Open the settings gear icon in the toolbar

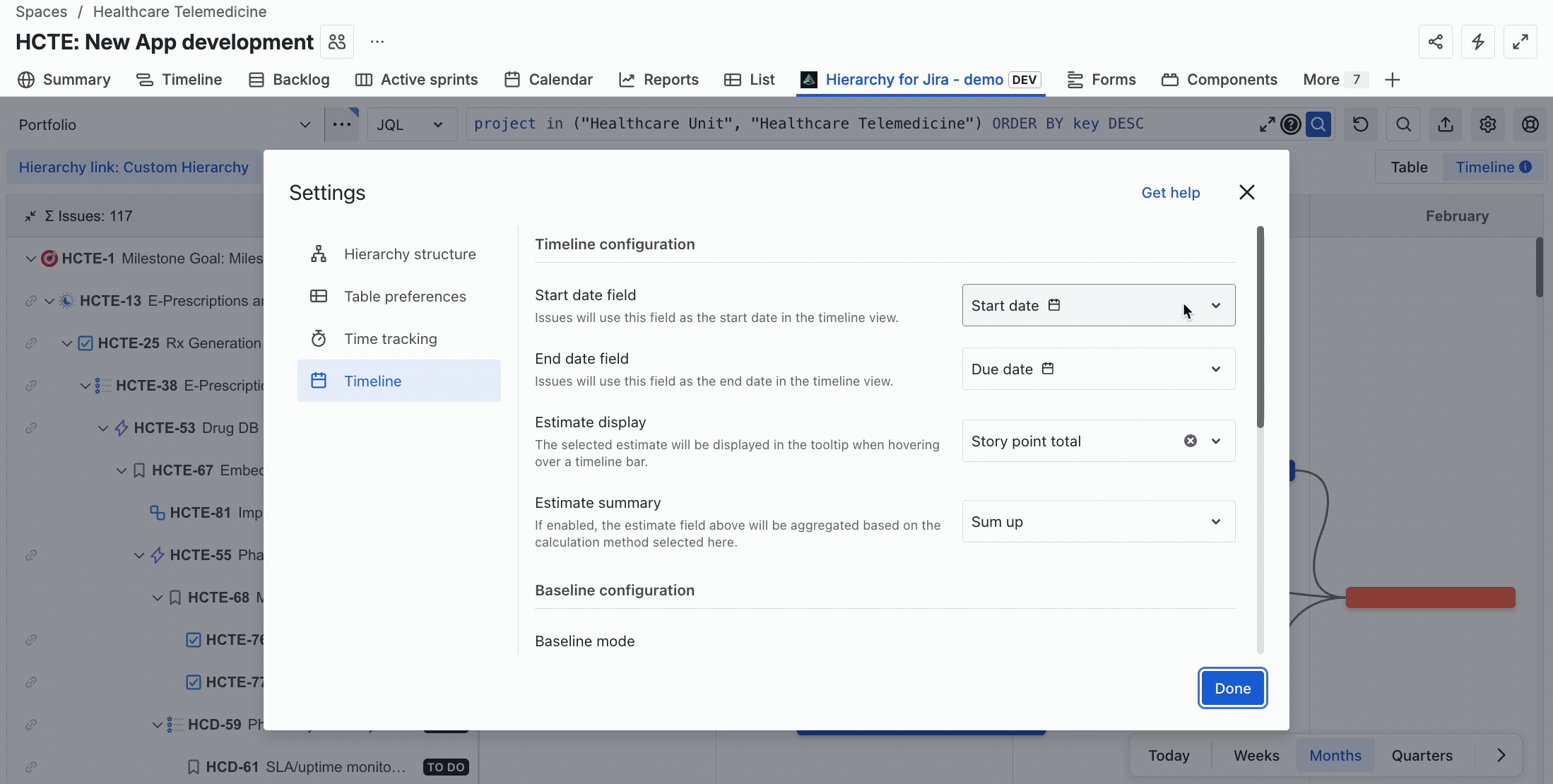click(1488, 124)
